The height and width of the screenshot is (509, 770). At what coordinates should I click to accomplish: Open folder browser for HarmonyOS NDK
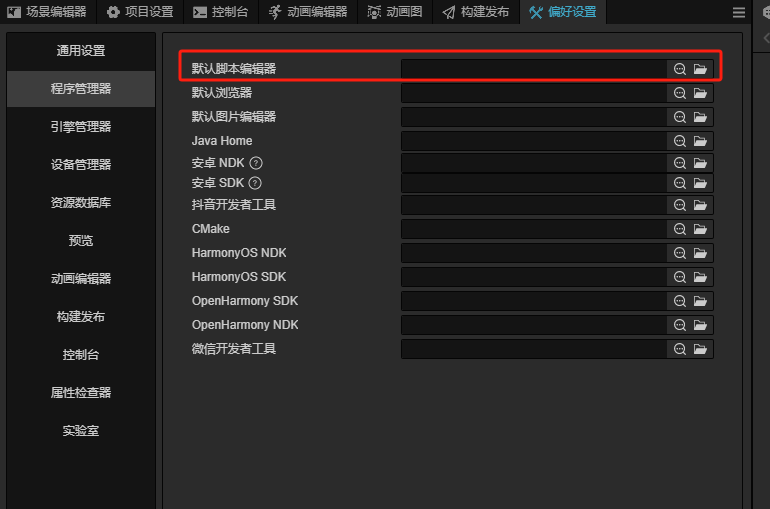click(x=700, y=253)
